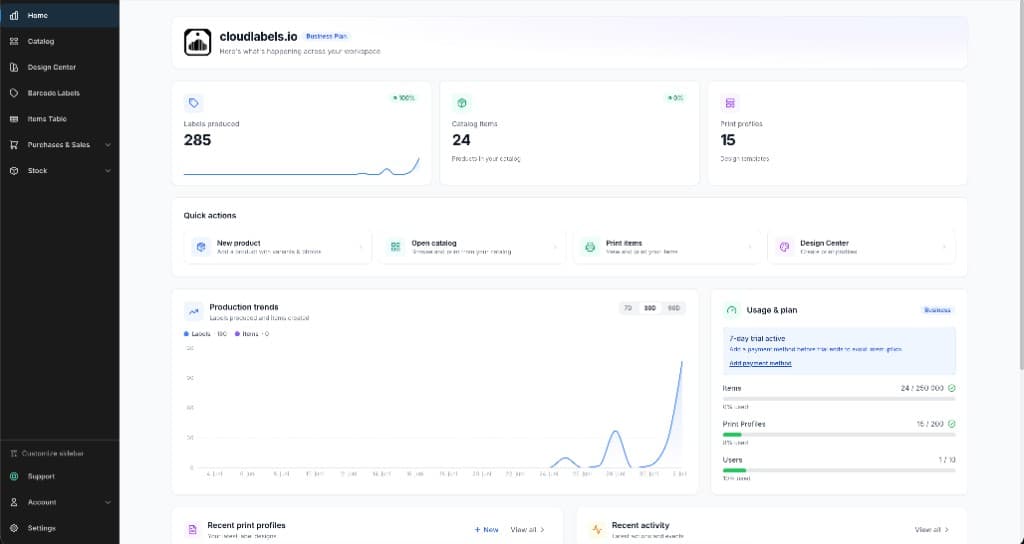
Task: Select the 30D range in Production trends
Action: coord(650,308)
